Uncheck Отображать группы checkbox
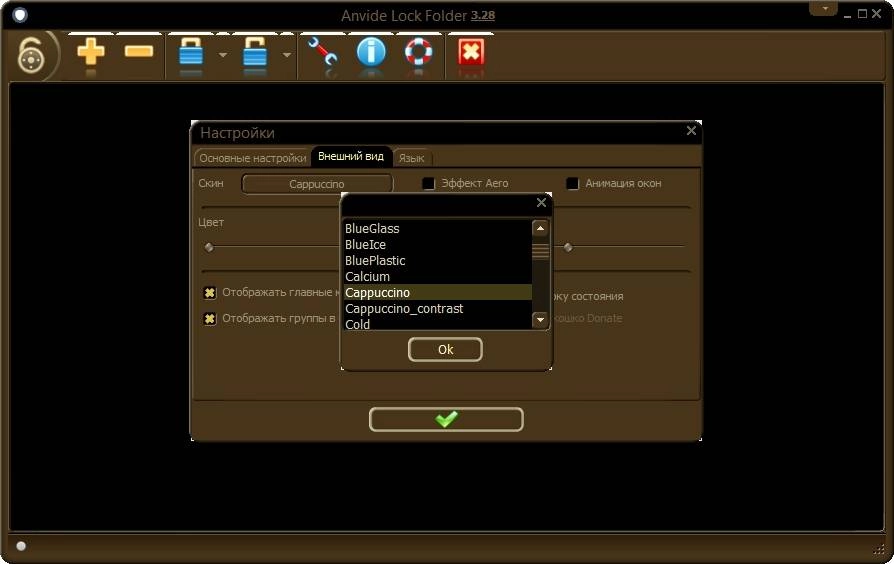This screenshot has height=564, width=894. pos(210,319)
